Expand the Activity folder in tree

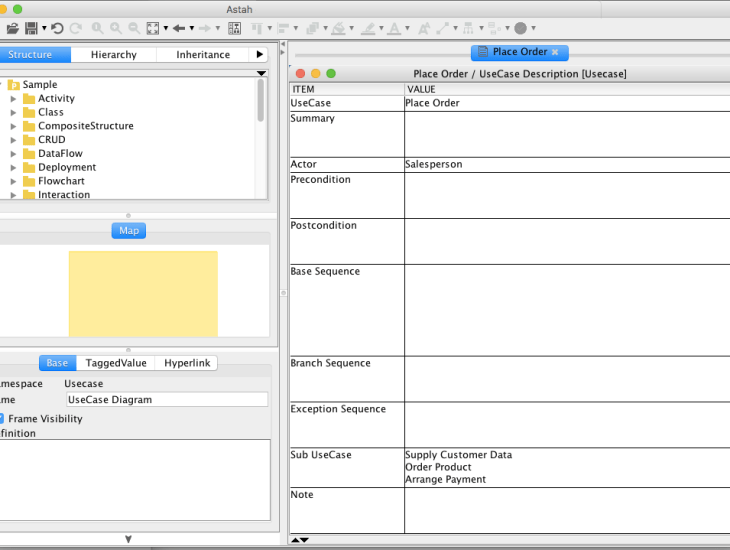[13, 99]
